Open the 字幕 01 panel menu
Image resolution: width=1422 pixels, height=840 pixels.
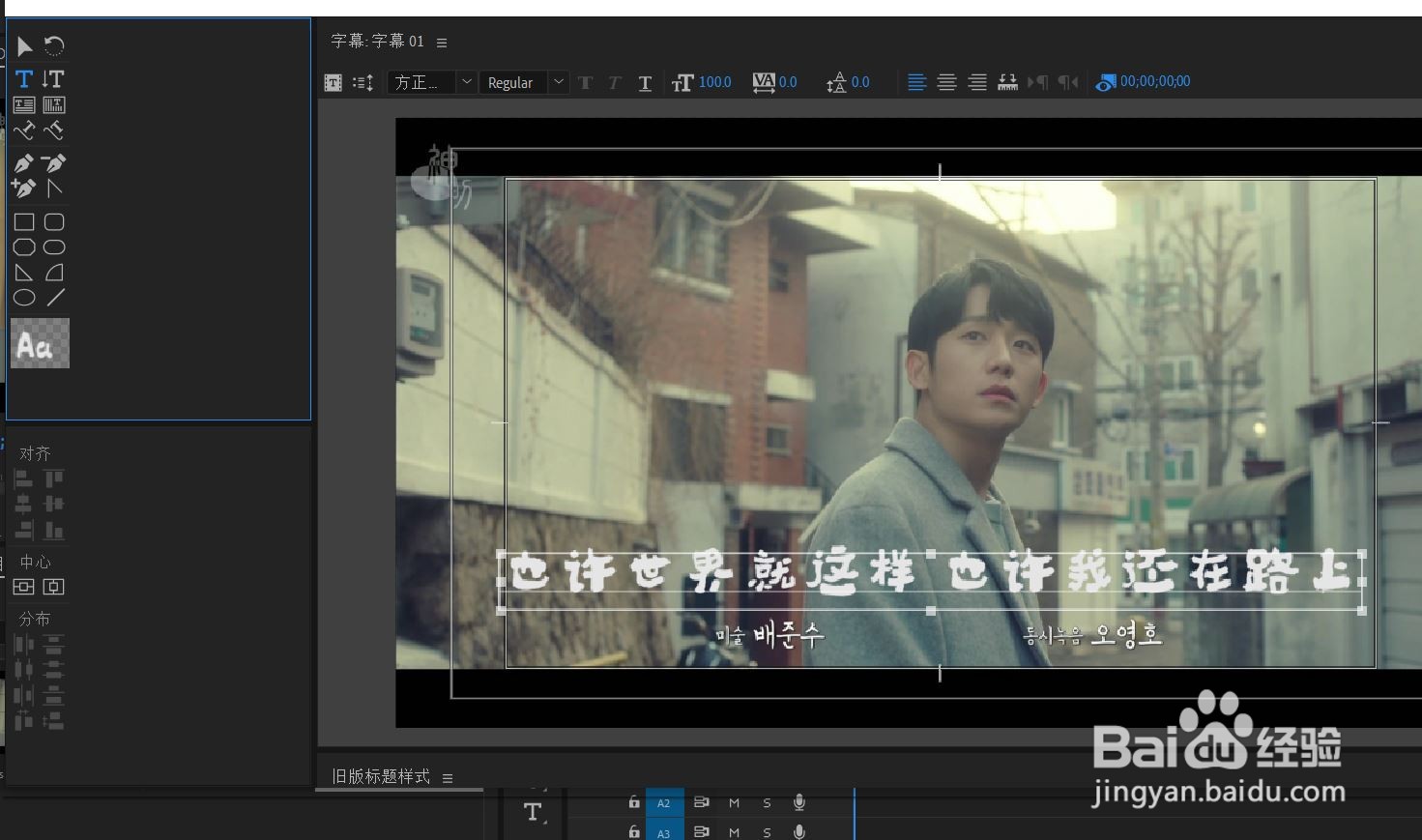[442, 43]
